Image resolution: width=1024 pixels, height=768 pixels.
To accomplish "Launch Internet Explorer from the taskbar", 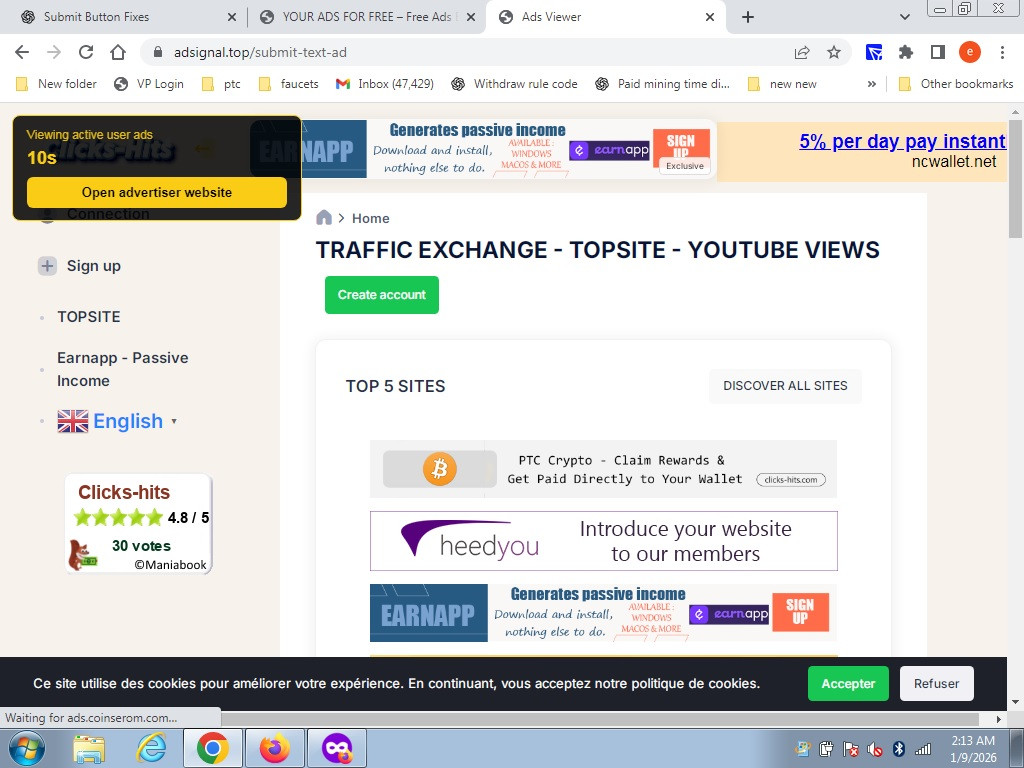I will pos(152,748).
